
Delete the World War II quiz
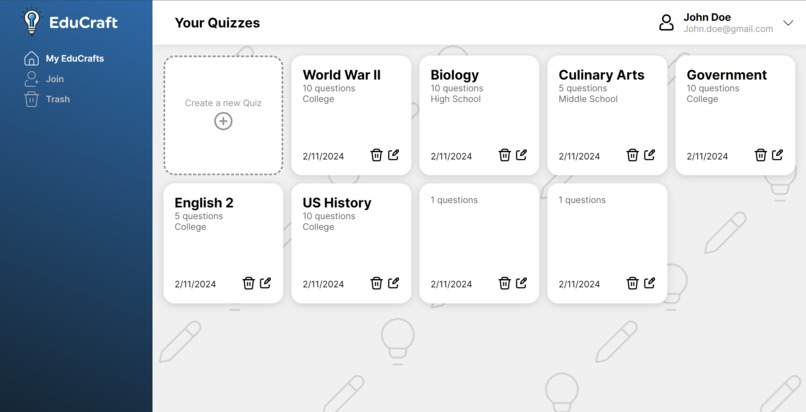pyautogui.click(x=376, y=155)
